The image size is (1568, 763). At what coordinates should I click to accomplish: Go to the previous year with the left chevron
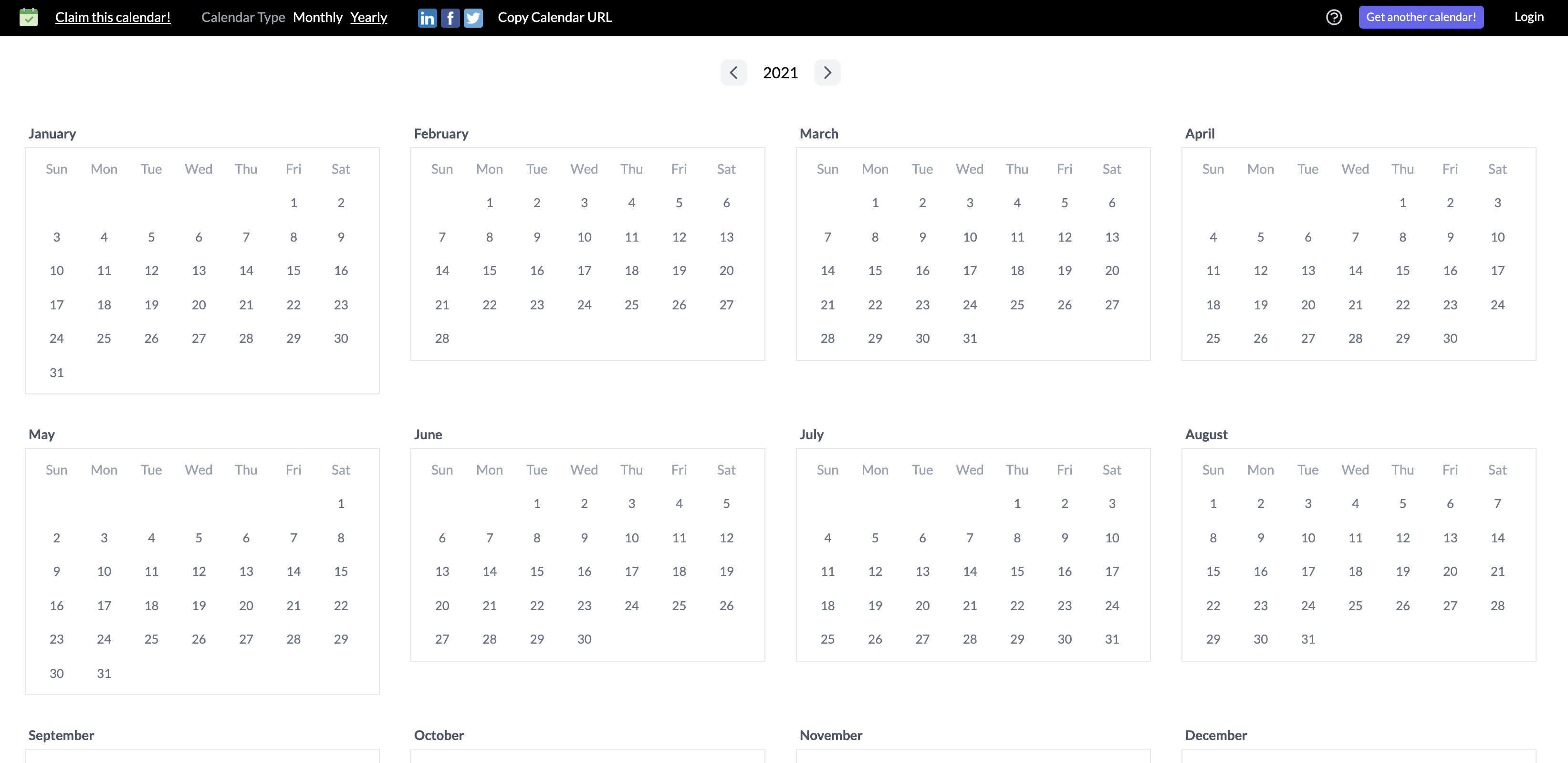tap(733, 72)
